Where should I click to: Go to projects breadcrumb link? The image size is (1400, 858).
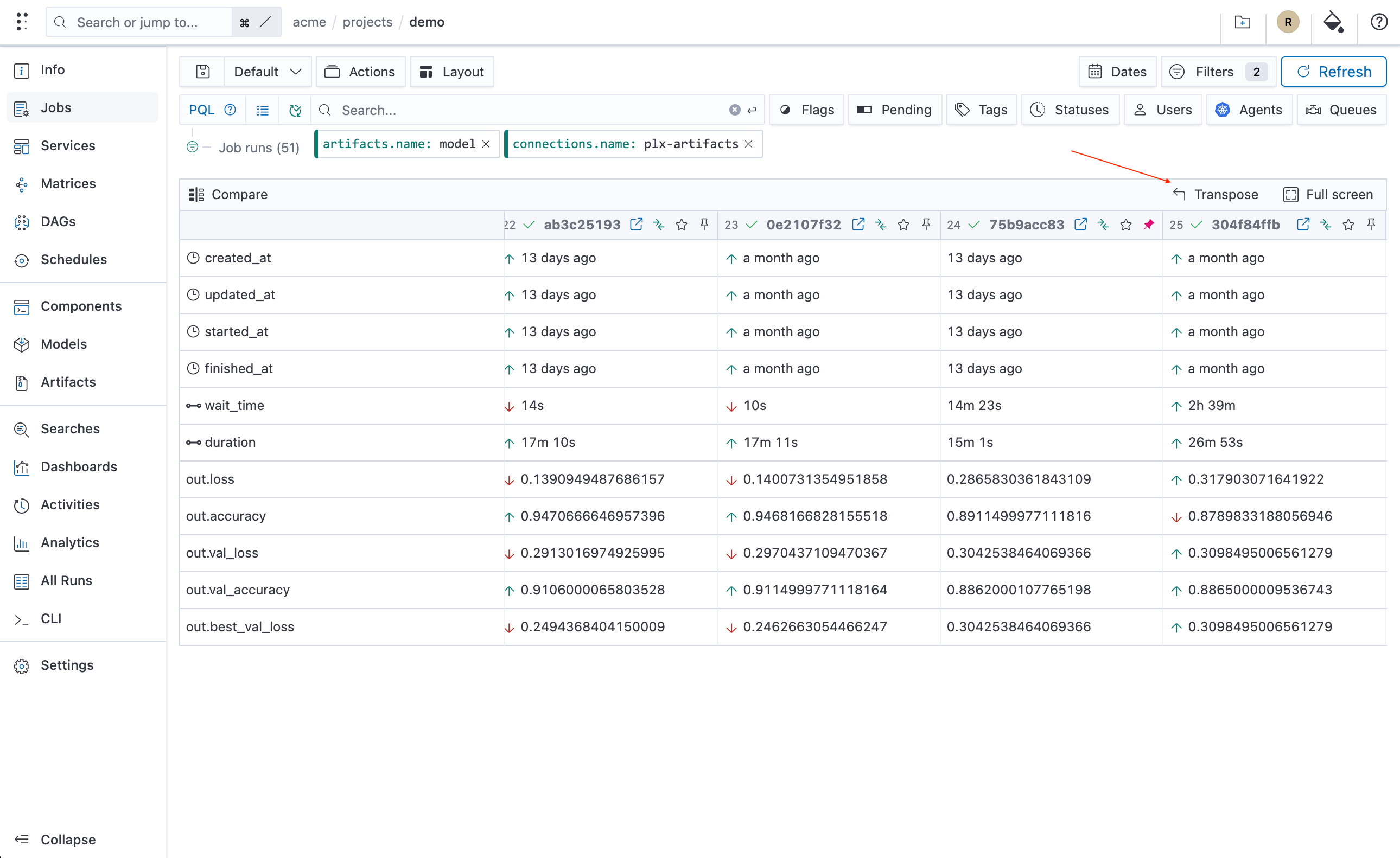[367, 22]
